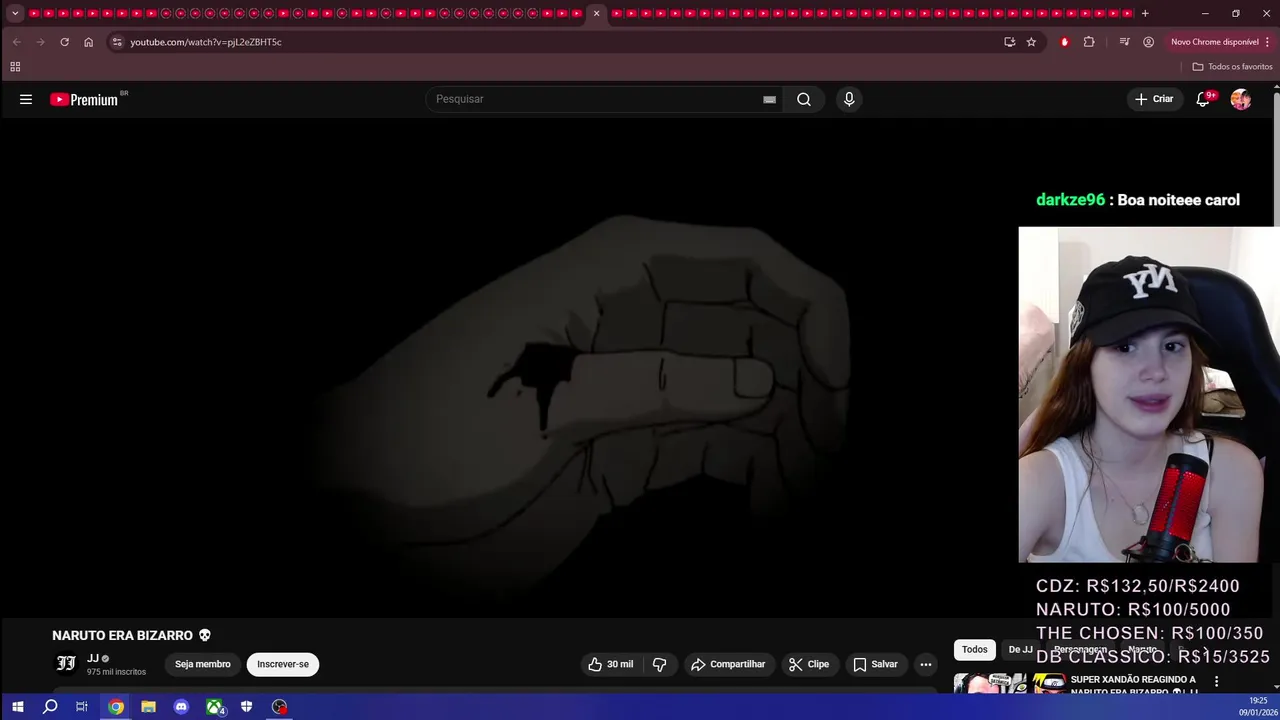Open the JJ channel name link
Screen dimensions: 1280x720
coord(93,658)
